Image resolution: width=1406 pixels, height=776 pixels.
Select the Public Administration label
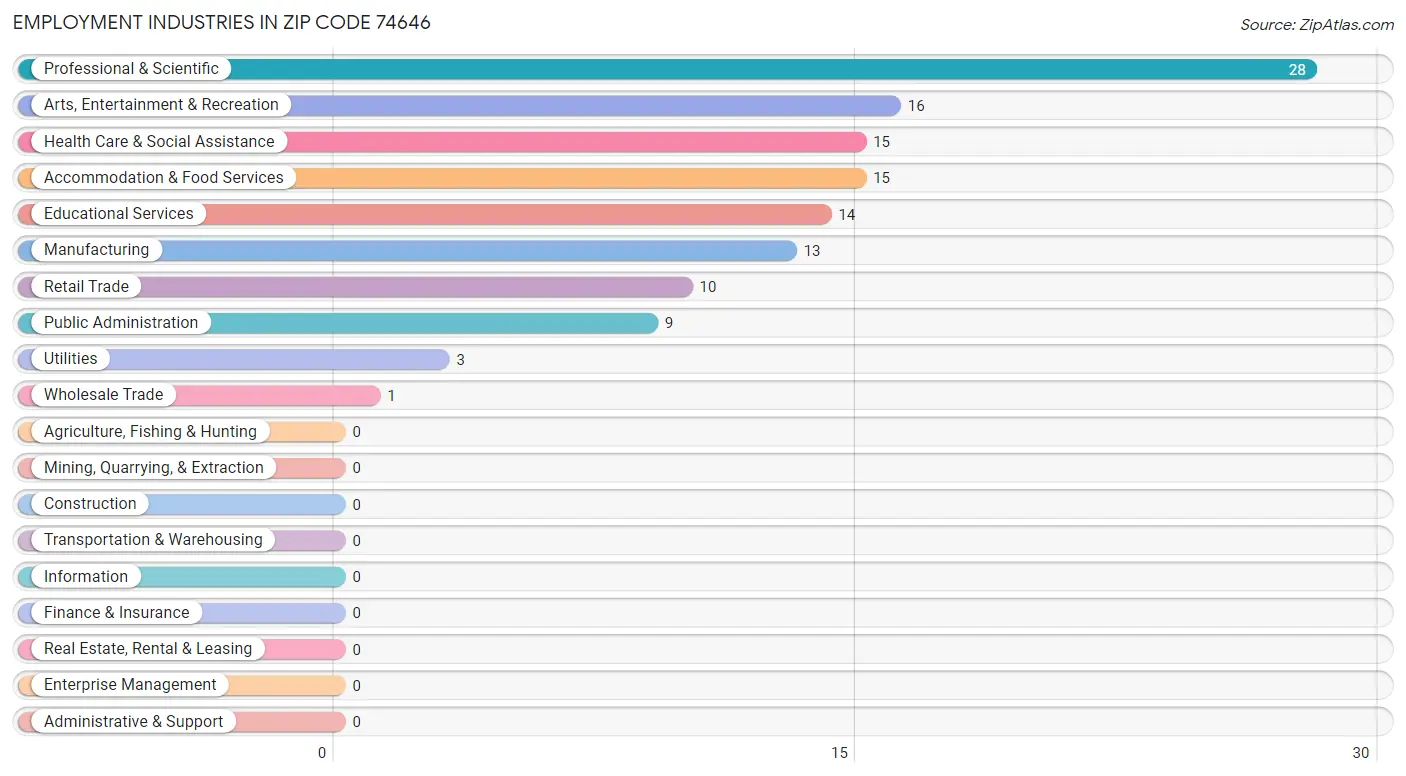tap(121, 323)
